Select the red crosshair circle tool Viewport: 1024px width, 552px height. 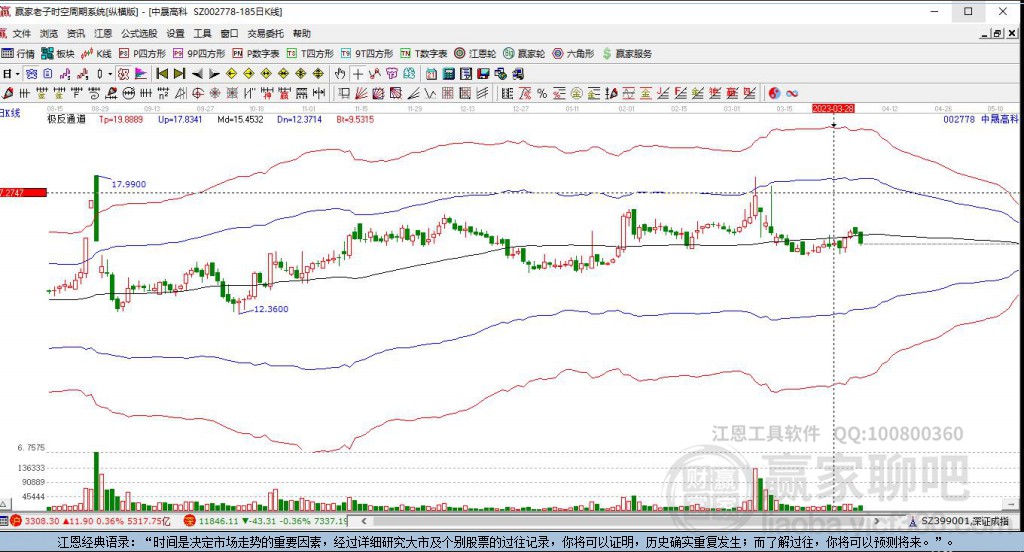pyautogui.click(x=197, y=93)
